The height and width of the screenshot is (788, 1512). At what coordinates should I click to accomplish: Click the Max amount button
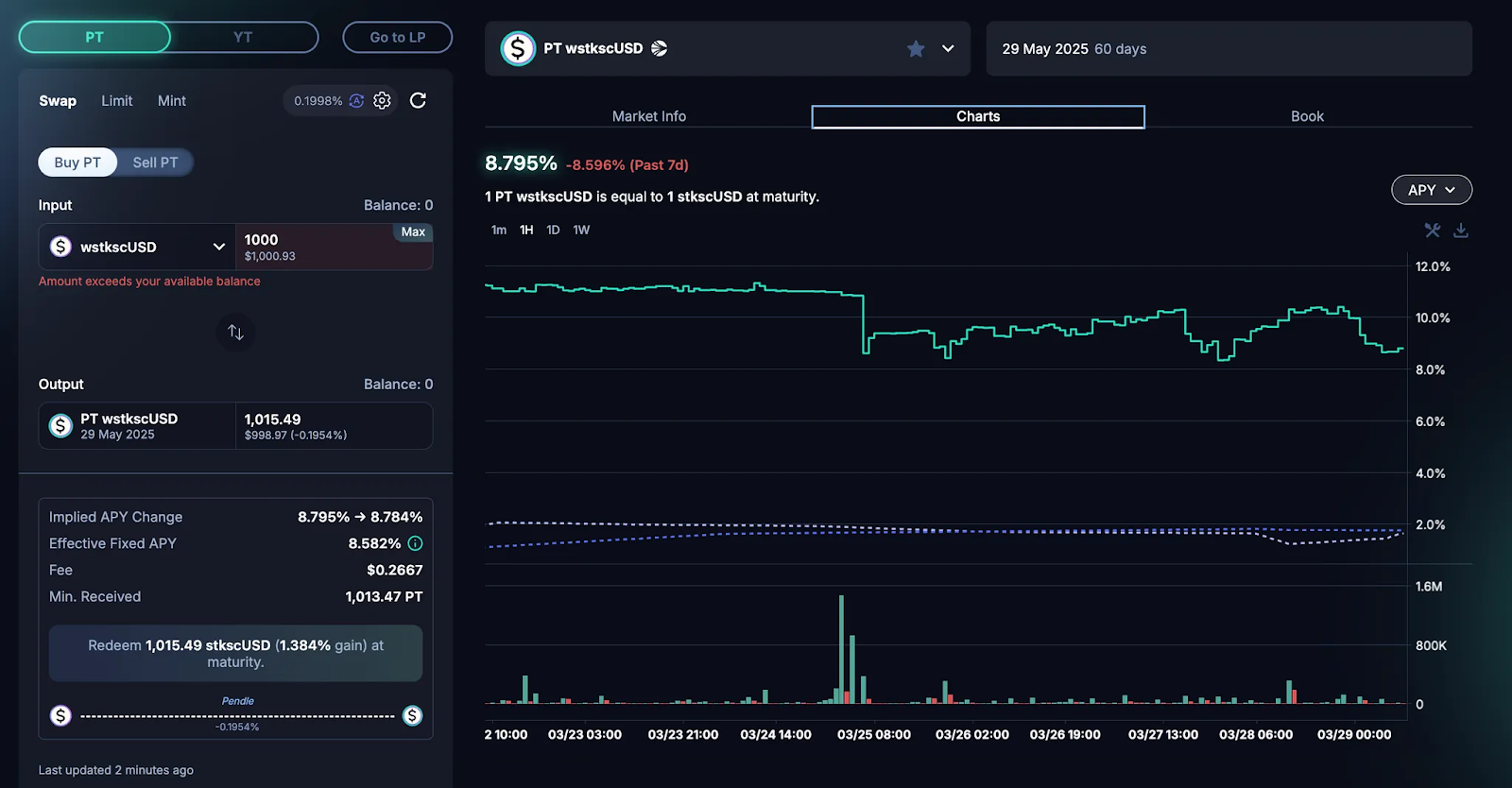point(413,231)
